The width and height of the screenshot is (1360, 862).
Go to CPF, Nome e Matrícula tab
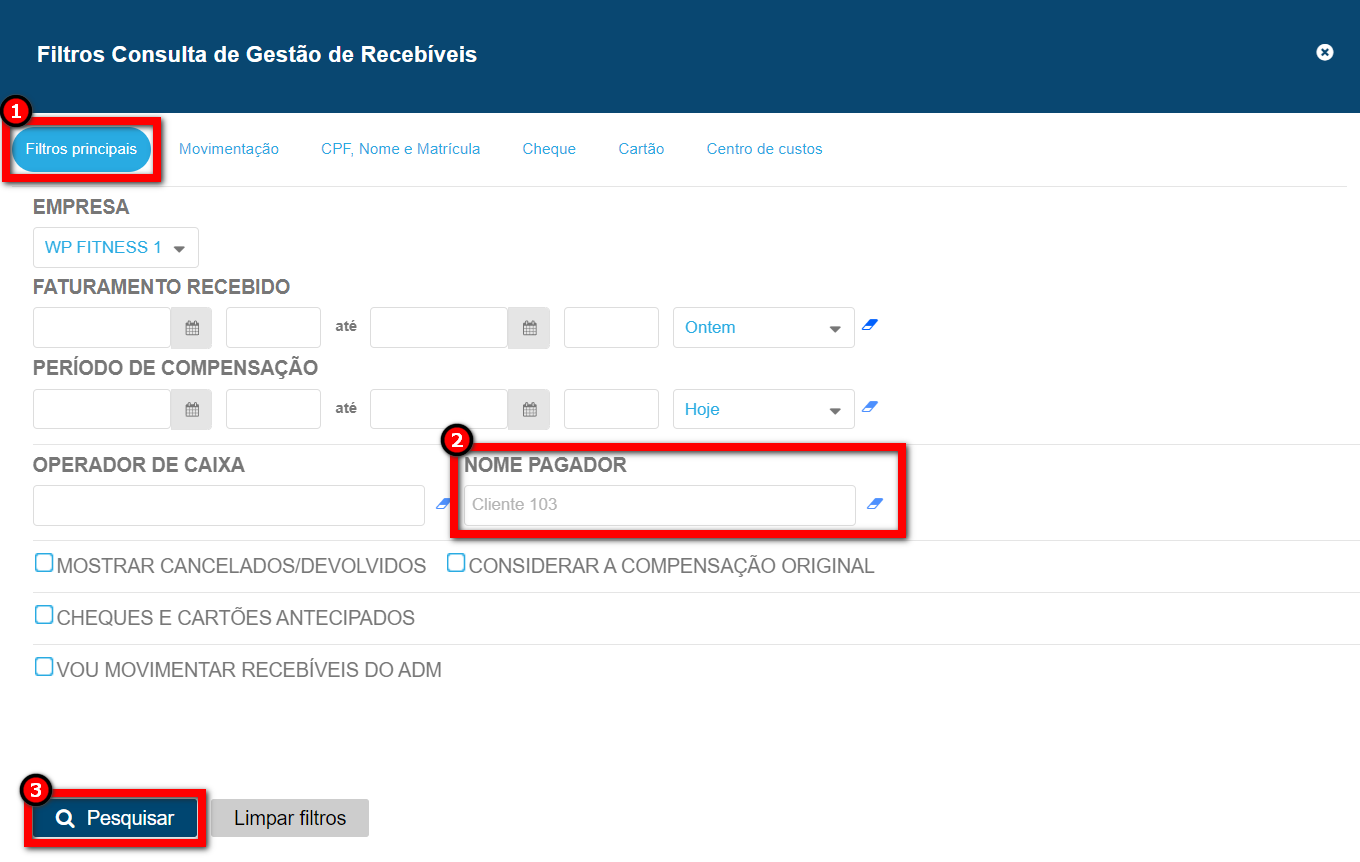(400, 149)
